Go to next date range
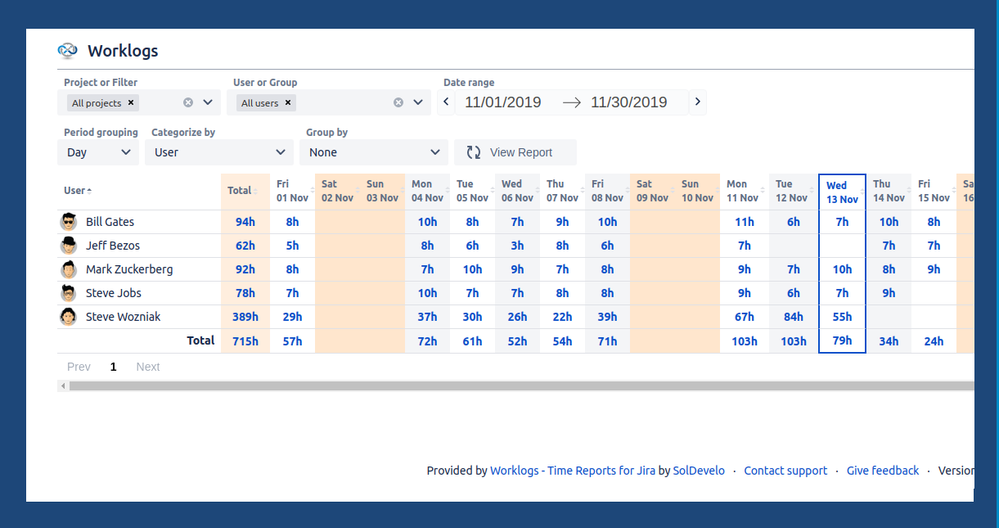The image size is (999, 528). (x=698, y=102)
